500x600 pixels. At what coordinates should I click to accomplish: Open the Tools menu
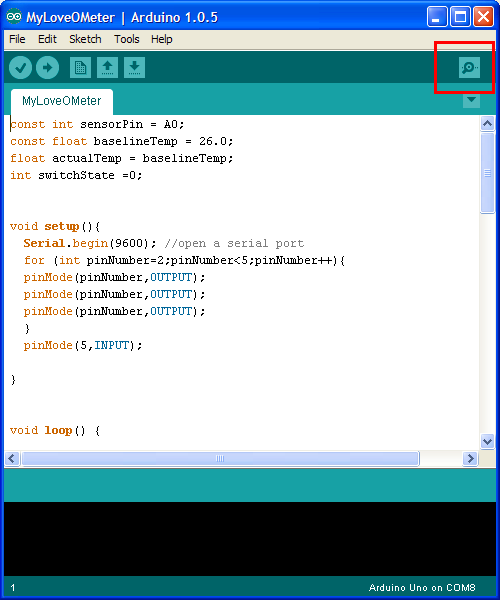click(127, 39)
